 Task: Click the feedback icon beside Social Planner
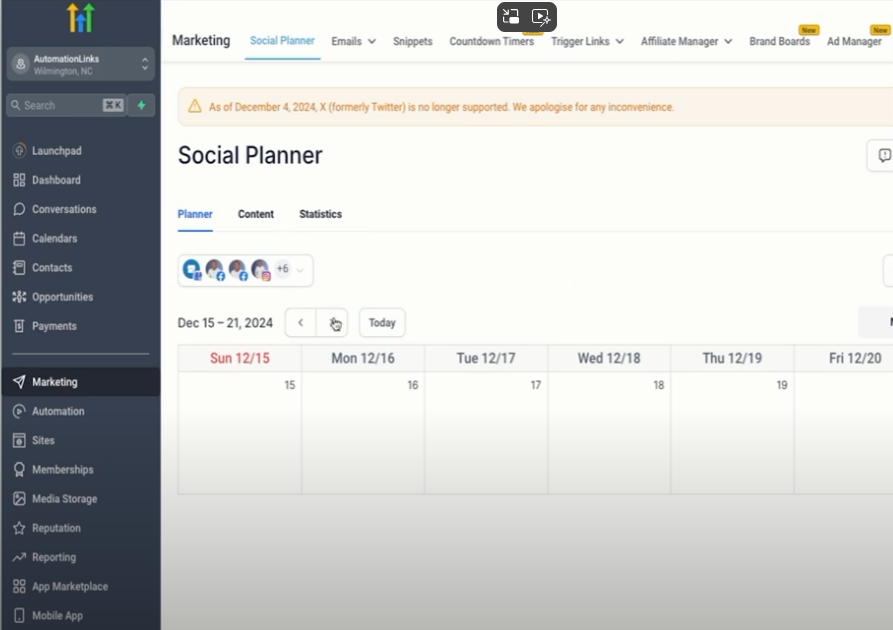point(883,155)
